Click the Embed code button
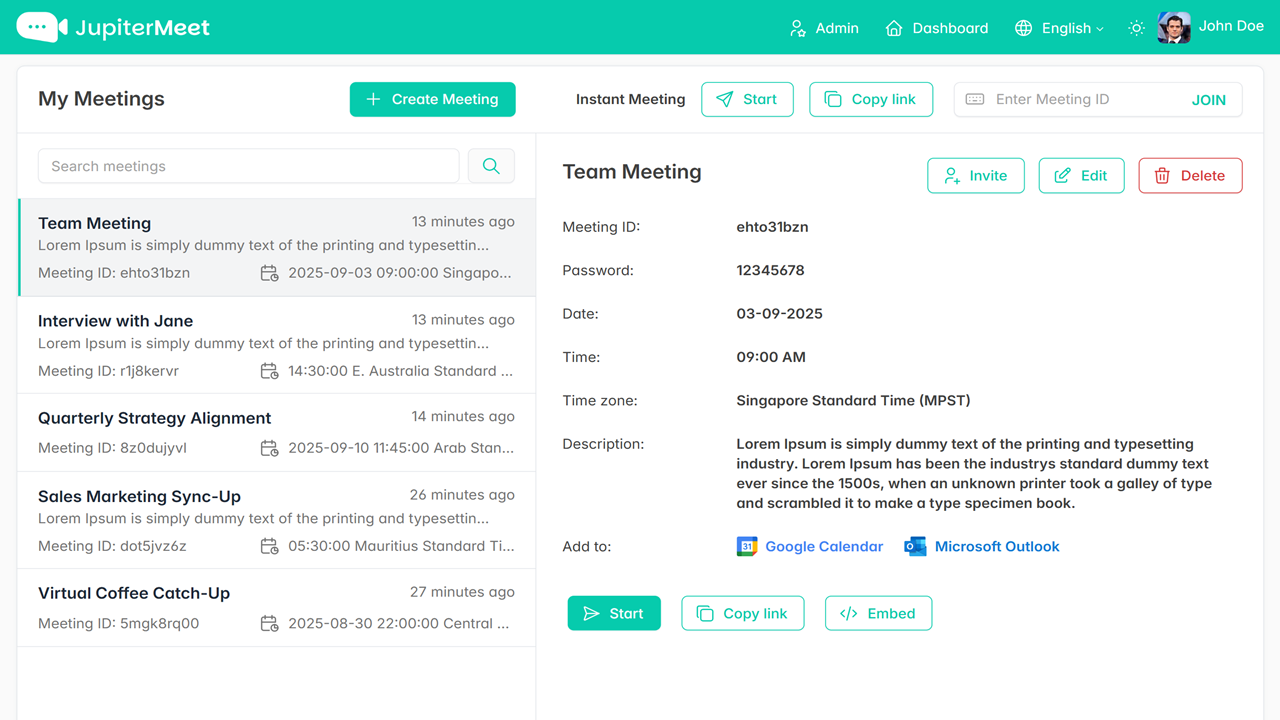Viewport: 1280px width, 720px height. point(878,614)
